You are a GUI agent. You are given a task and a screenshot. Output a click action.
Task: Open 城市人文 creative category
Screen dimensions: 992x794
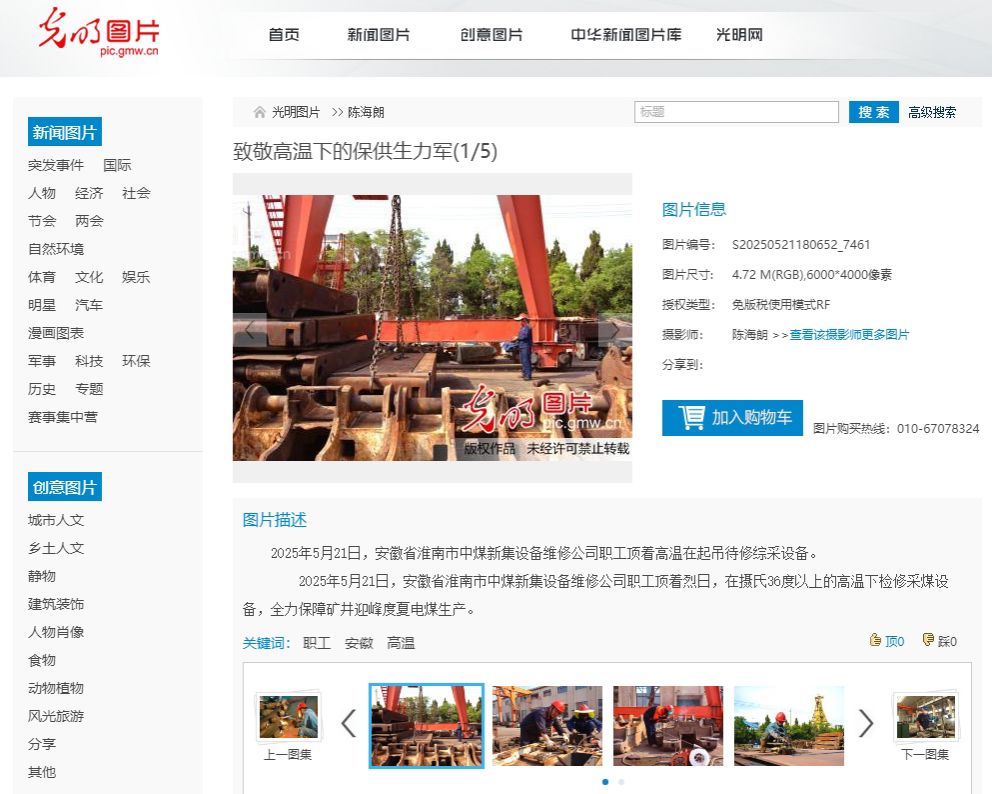[56, 520]
